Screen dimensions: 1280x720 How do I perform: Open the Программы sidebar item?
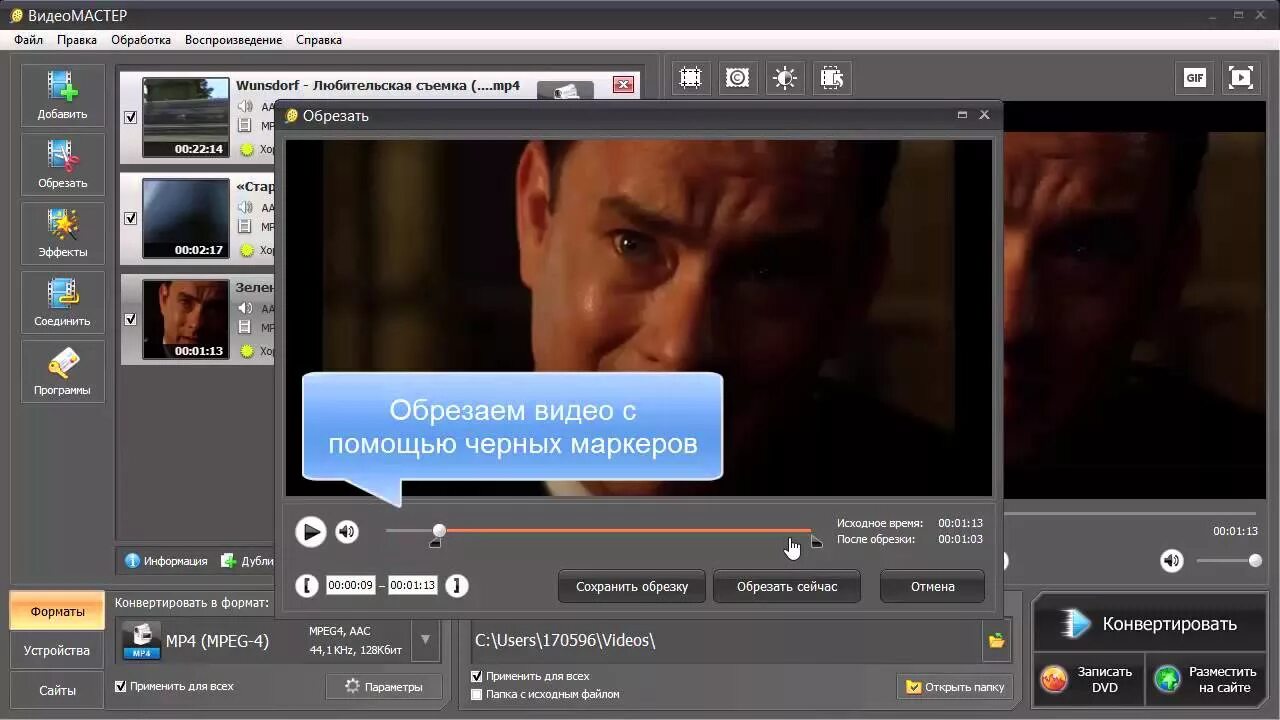[x=62, y=372]
